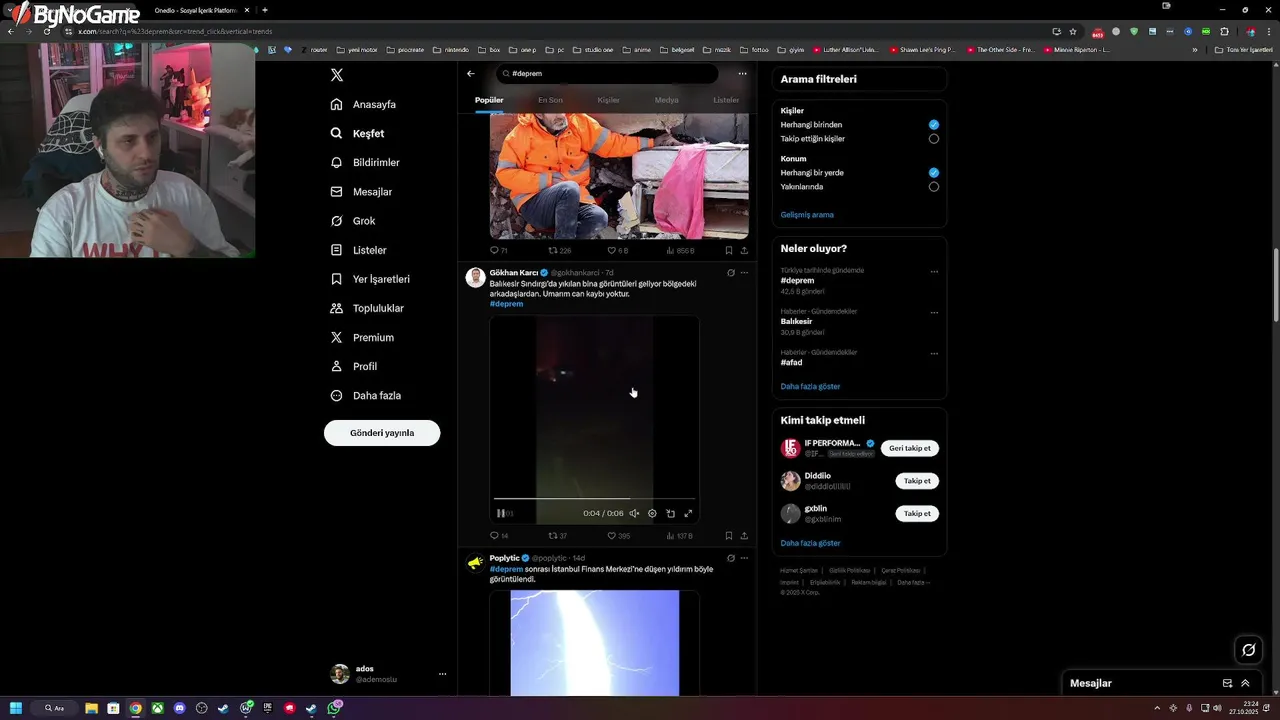Like the post with orange jacket photo

[617, 251]
